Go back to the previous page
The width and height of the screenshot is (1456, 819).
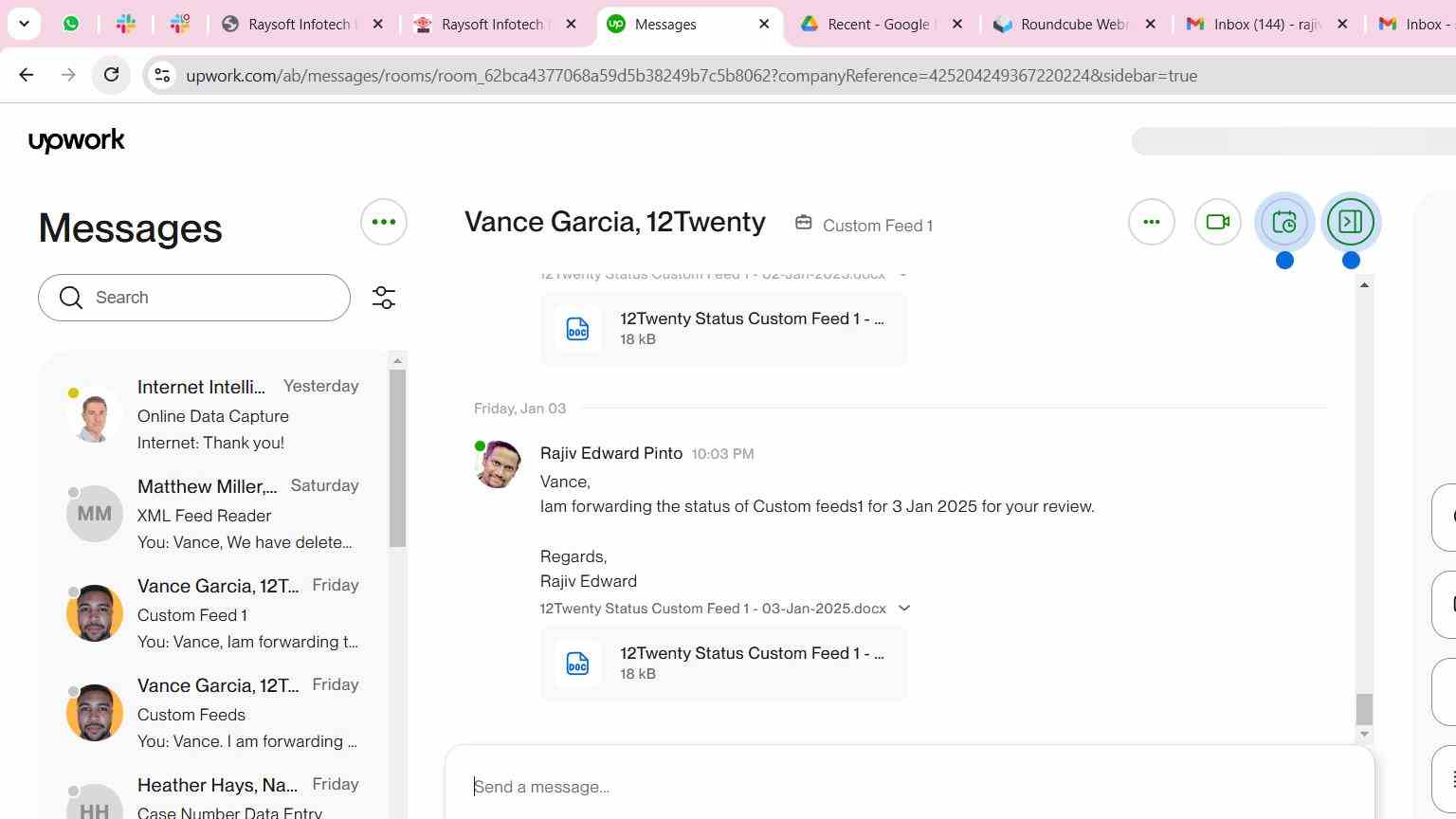[27, 75]
